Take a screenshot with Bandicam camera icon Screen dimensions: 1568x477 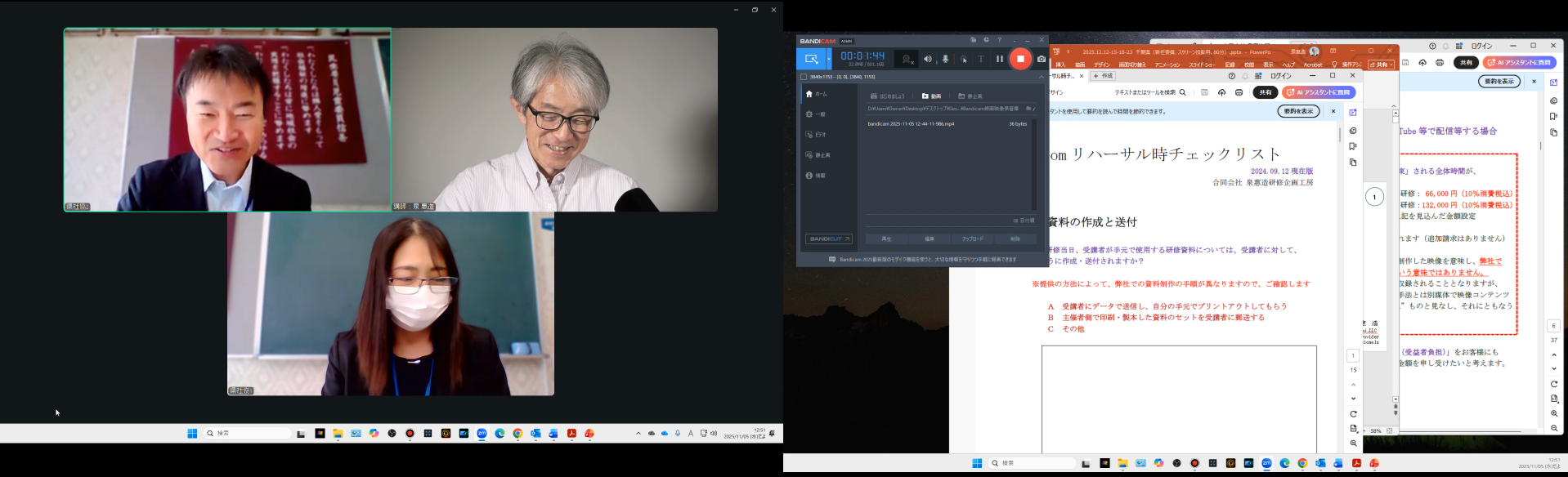click(x=1041, y=59)
